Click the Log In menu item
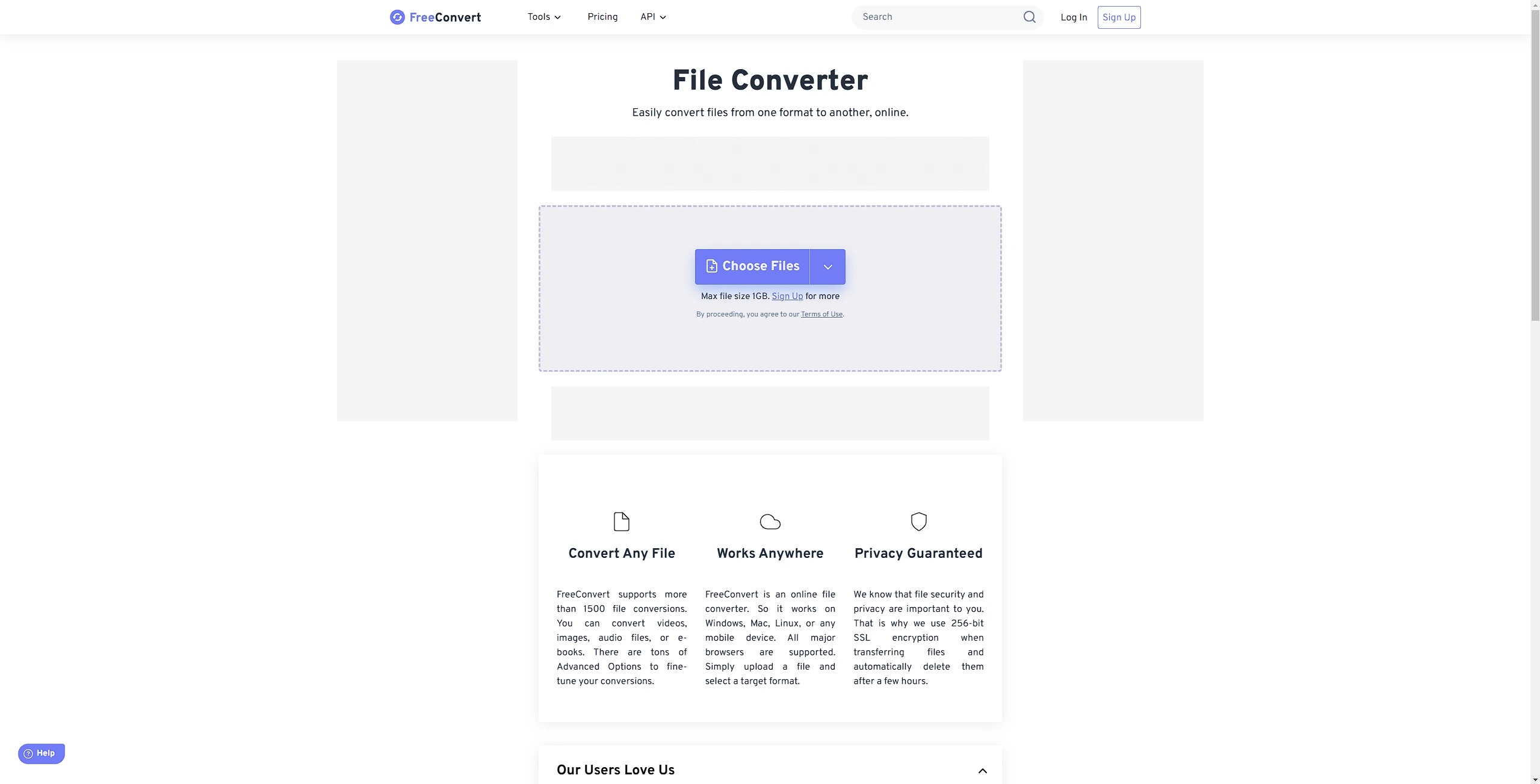 [1074, 17]
